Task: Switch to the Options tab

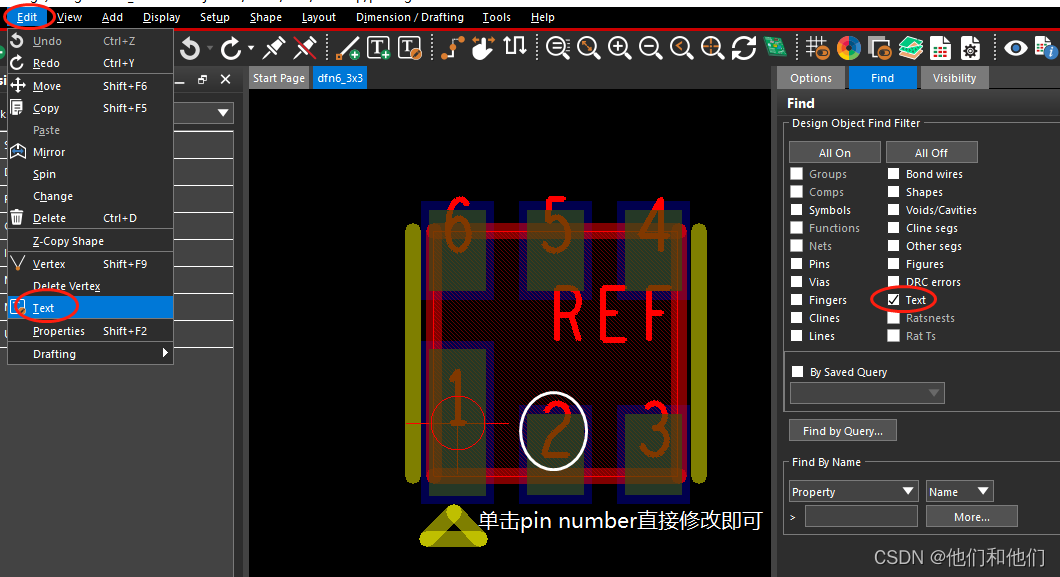Action: click(x=811, y=78)
